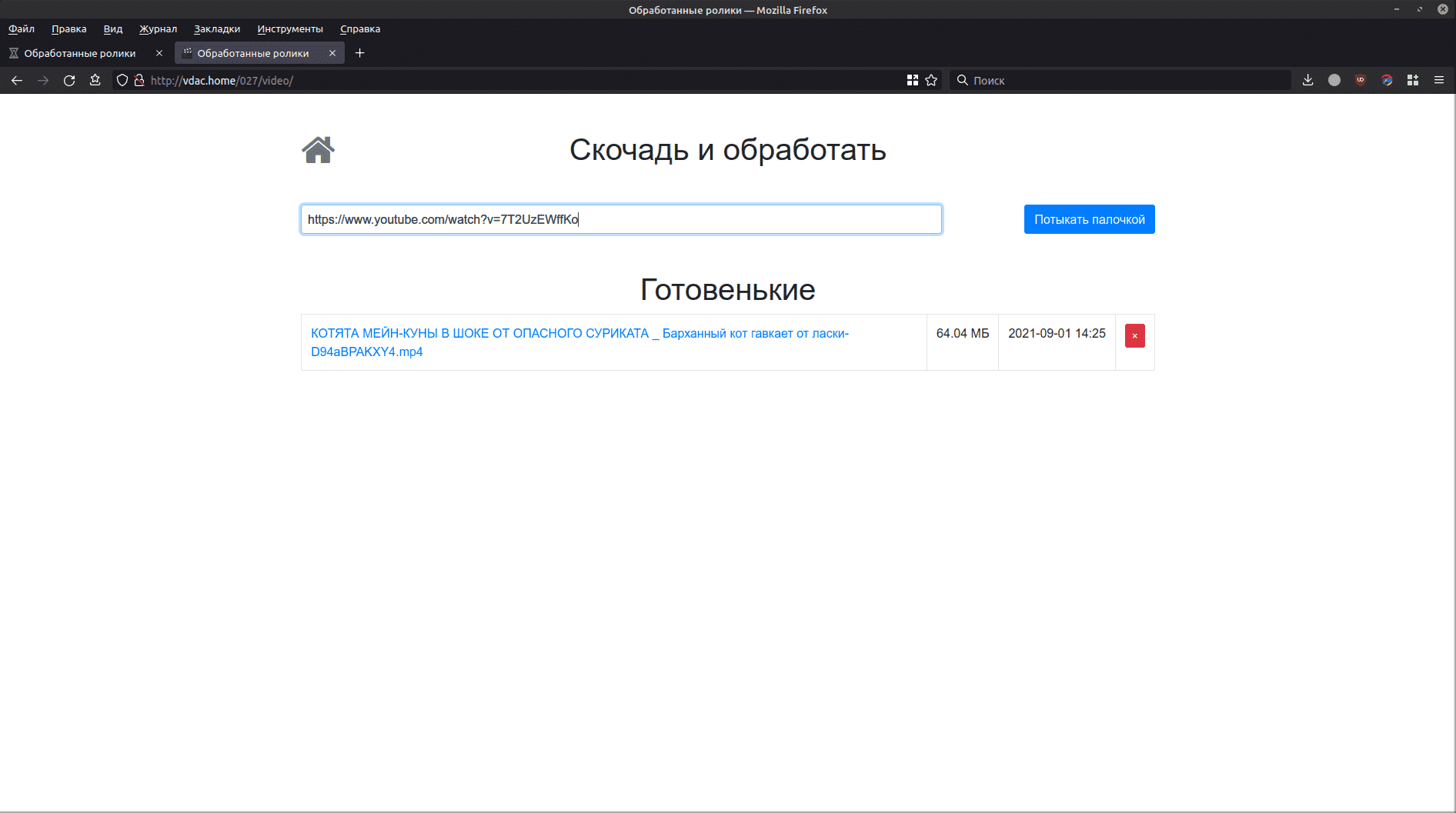Click the uBlock Origin extension icon
The image size is (1456, 813).
pyautogui.click(x=1361, y=81)
